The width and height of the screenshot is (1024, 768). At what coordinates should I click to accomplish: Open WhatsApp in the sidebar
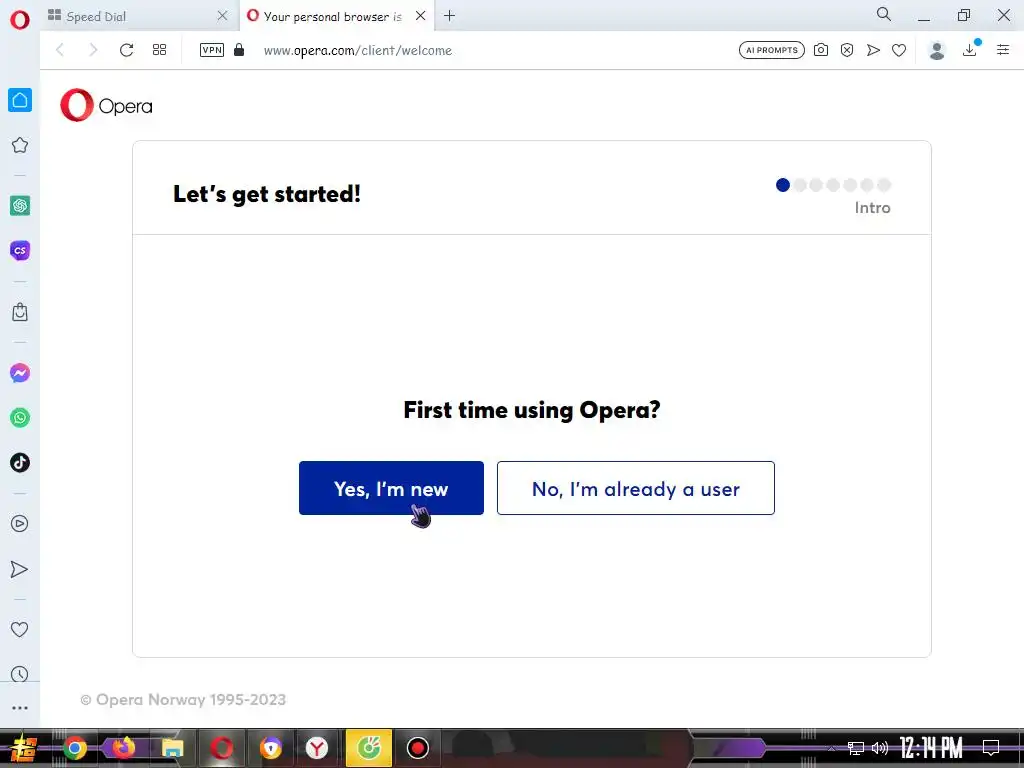(x=20, y=418)
